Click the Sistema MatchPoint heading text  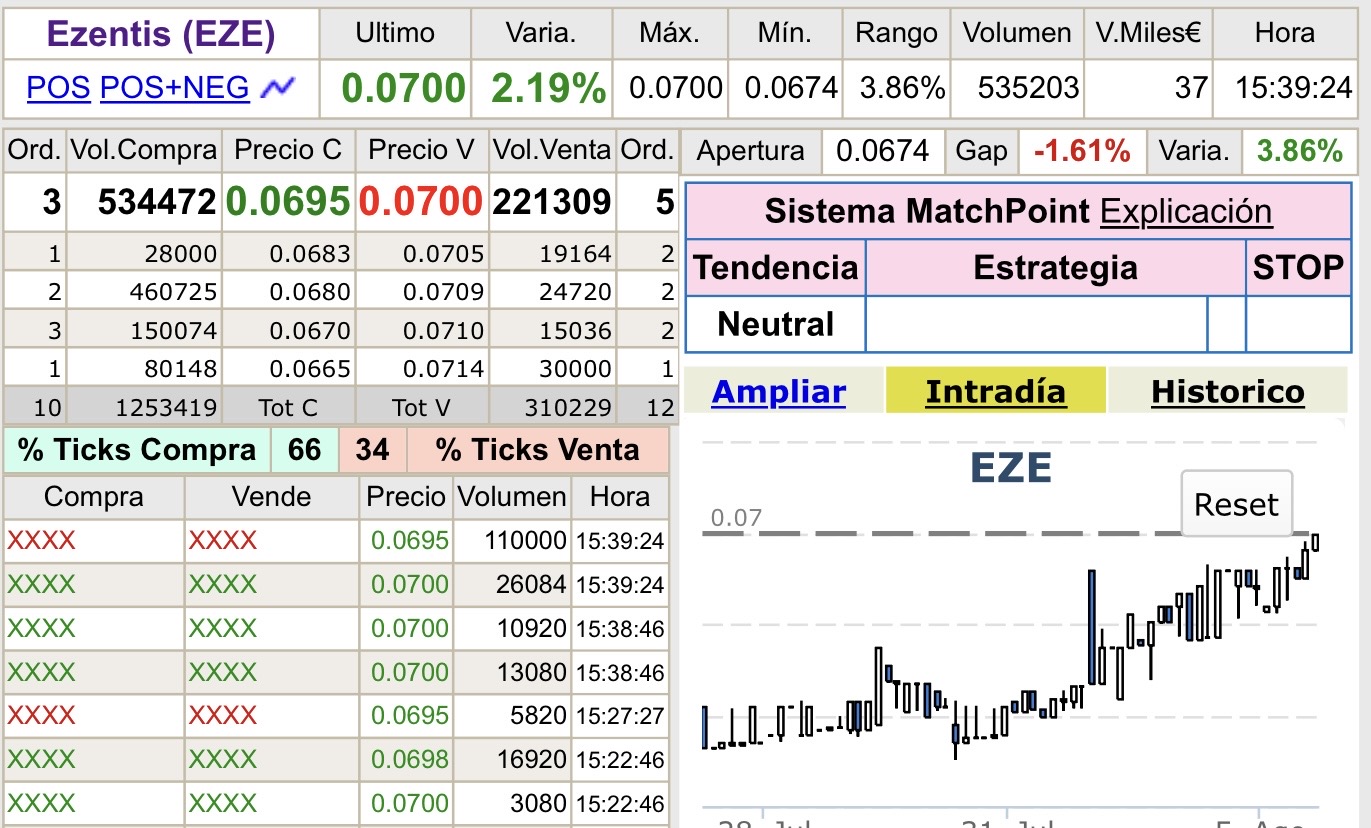(927, 211)
